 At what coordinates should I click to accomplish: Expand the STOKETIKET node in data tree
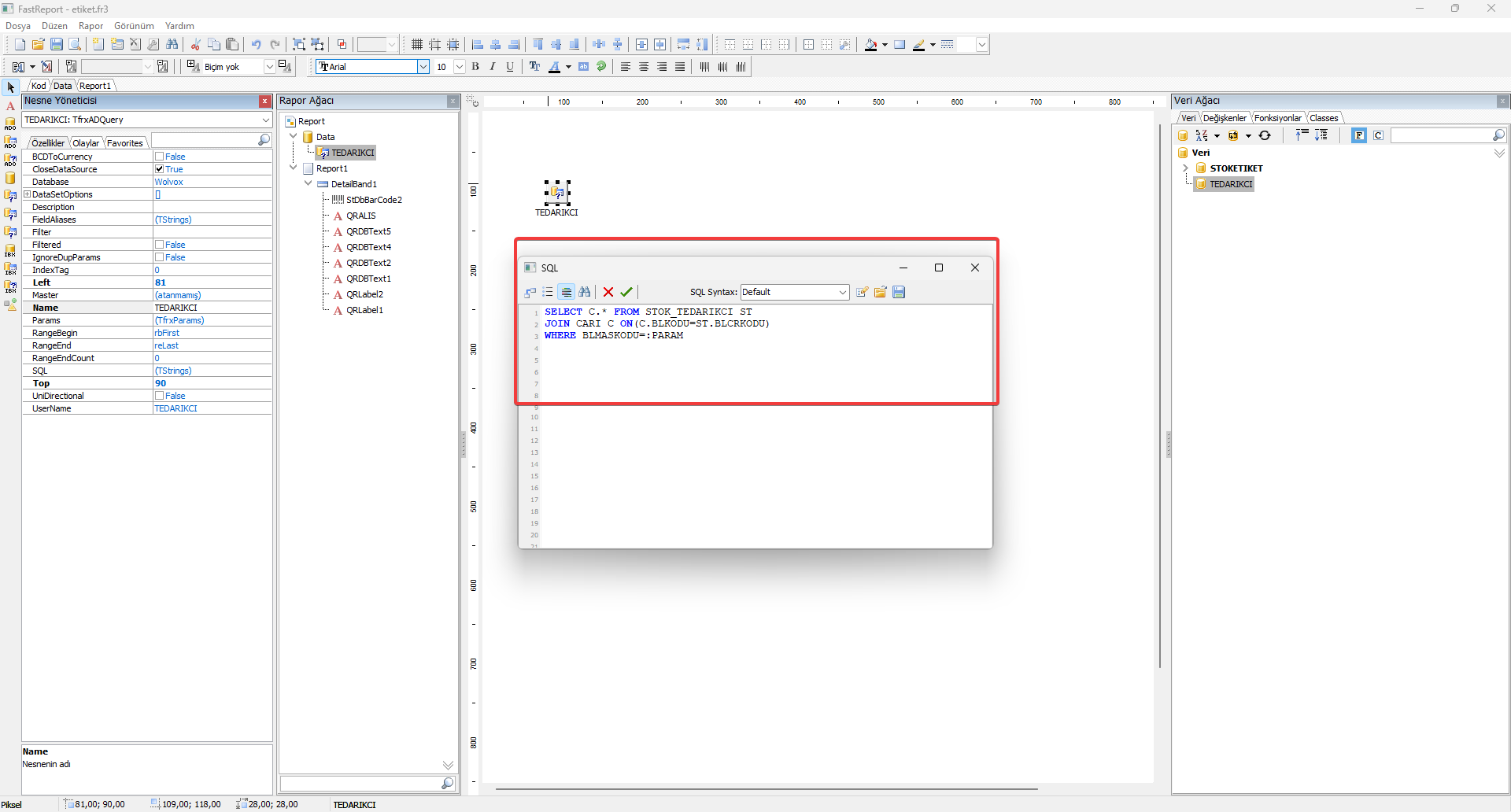(x=1185, y=168)
